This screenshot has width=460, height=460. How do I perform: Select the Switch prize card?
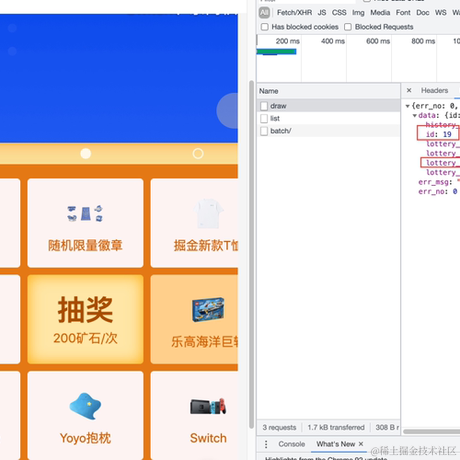194,415
